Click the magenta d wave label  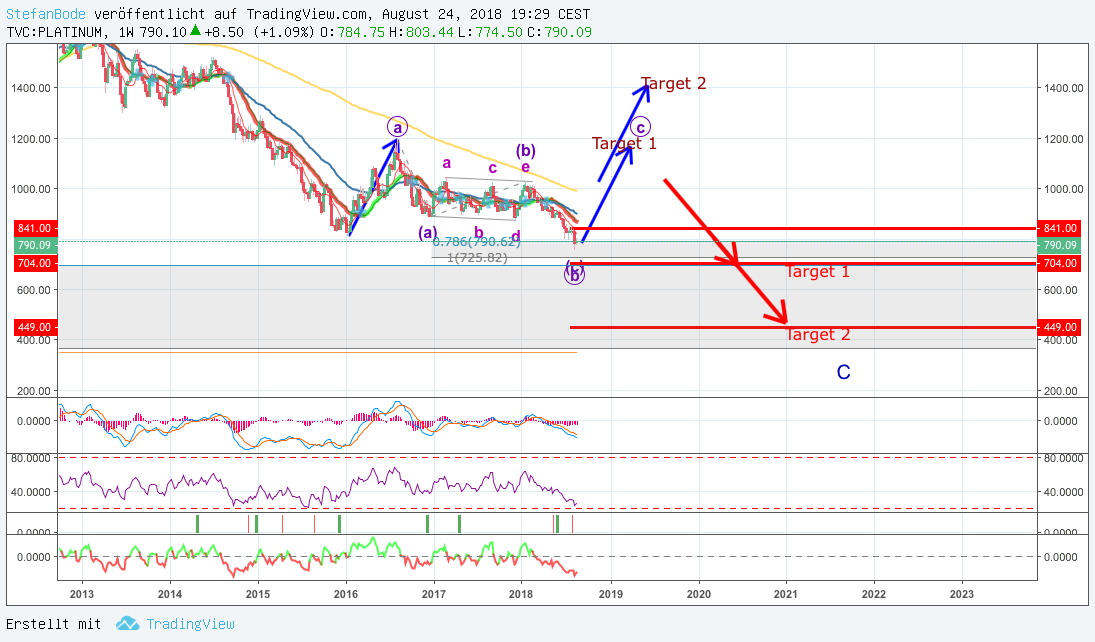(515, 237)
